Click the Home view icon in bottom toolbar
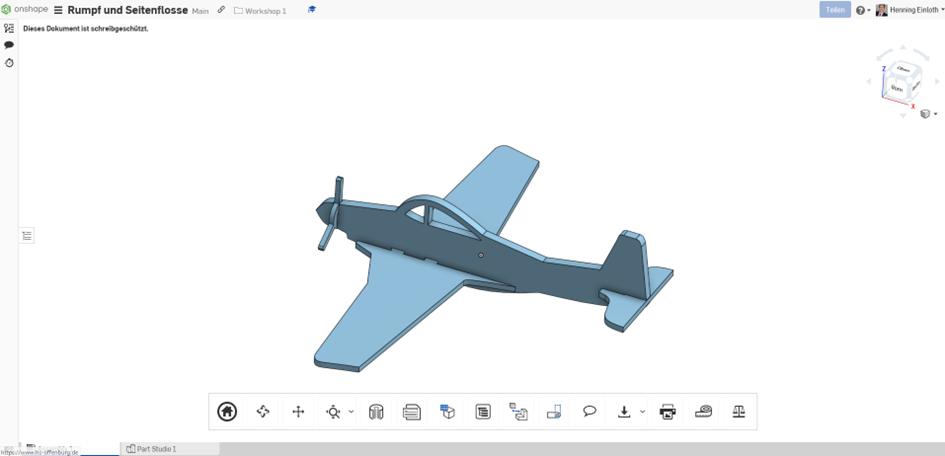Viewport: 945px width, 456px height. tap(227, 411)
